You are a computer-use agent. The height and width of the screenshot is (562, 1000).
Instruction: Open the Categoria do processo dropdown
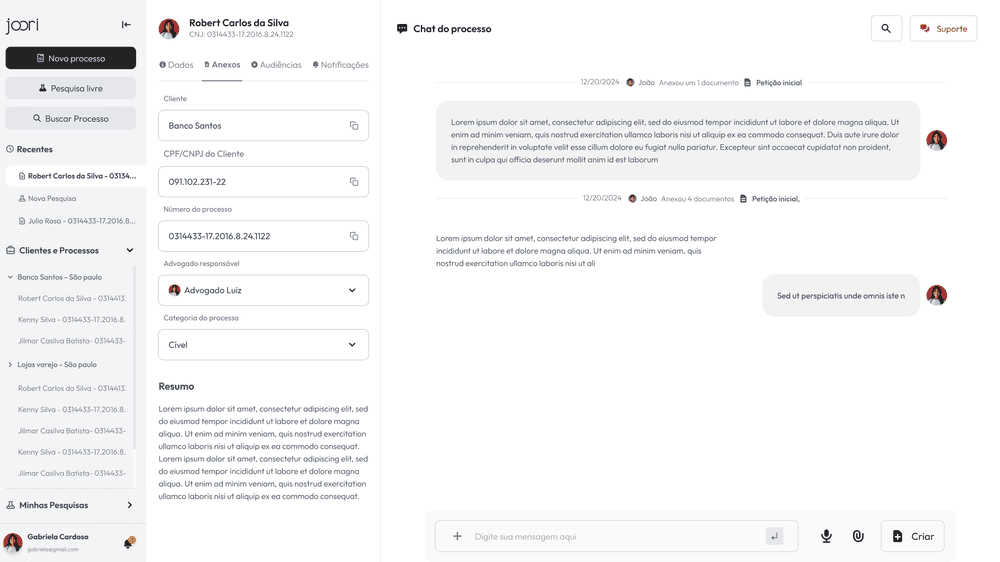point(263,344)
